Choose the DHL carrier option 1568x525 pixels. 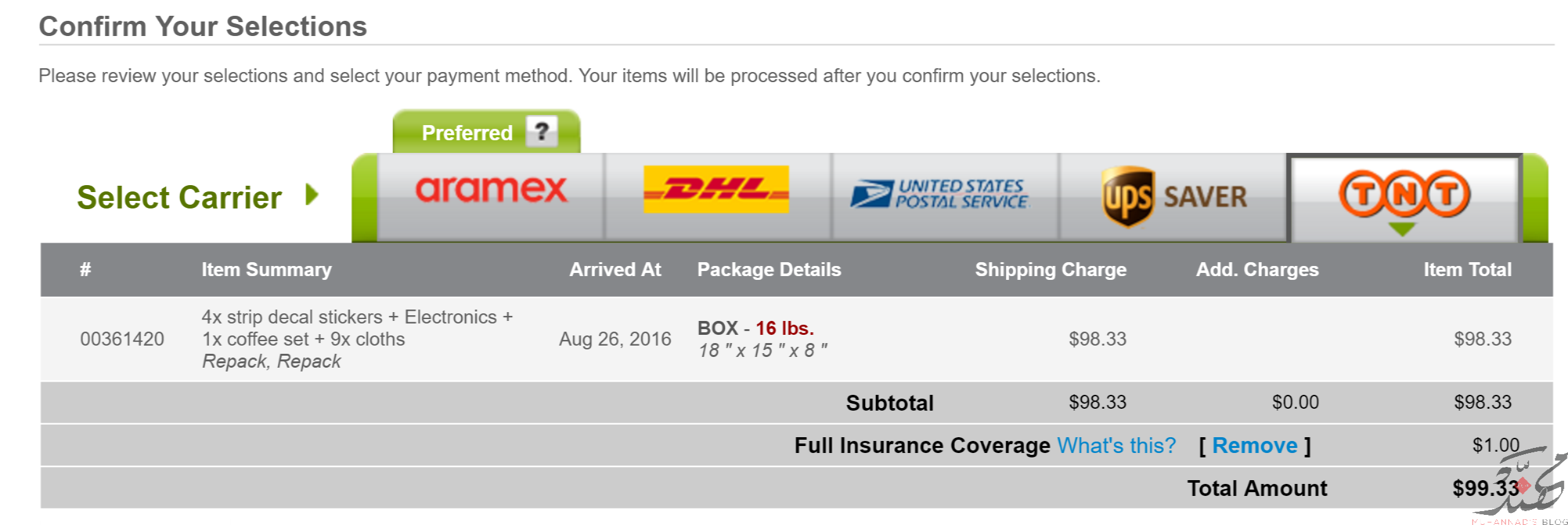pyautogui.click(x=716, y=189)
